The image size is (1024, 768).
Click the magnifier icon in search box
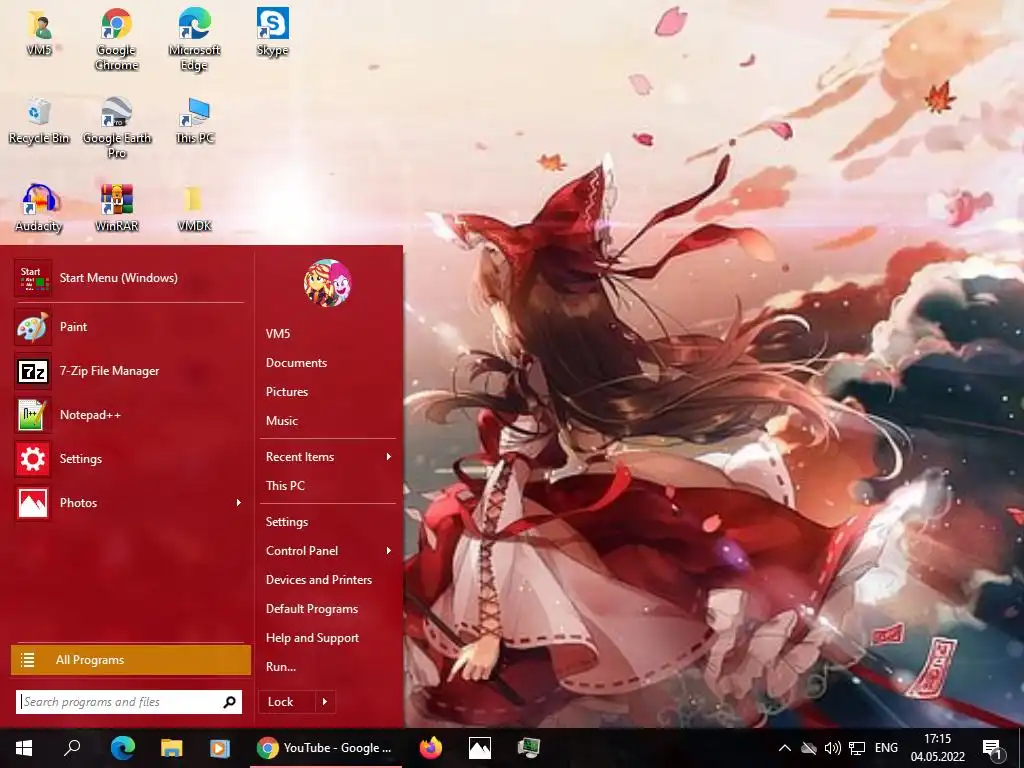coord(229,702)
